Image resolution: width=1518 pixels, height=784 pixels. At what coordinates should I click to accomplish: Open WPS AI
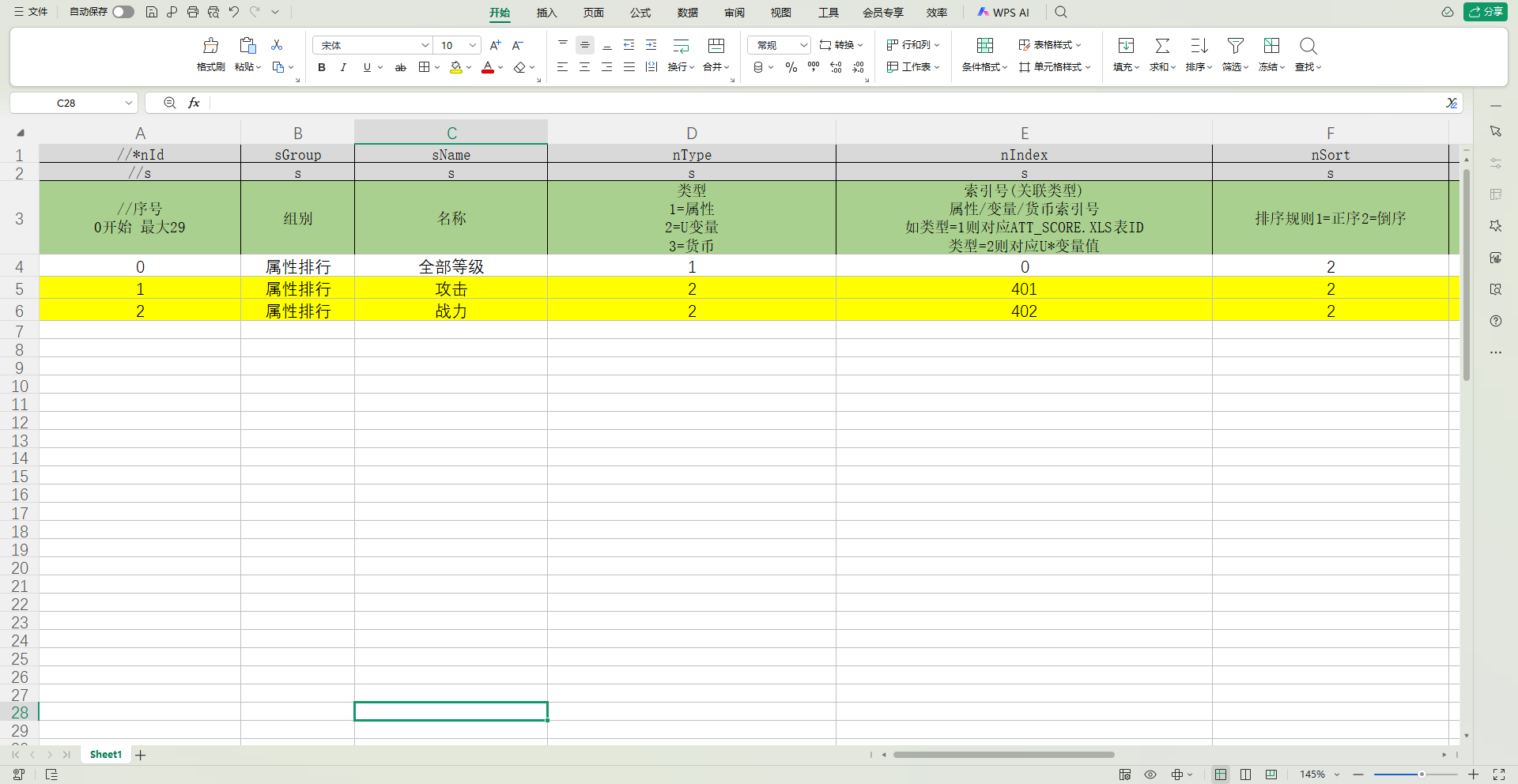(x=1003, y=13)
